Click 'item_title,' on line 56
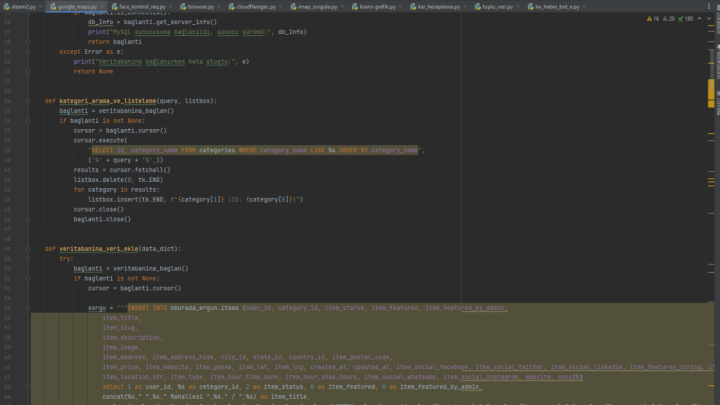 [x=122, y=318]
